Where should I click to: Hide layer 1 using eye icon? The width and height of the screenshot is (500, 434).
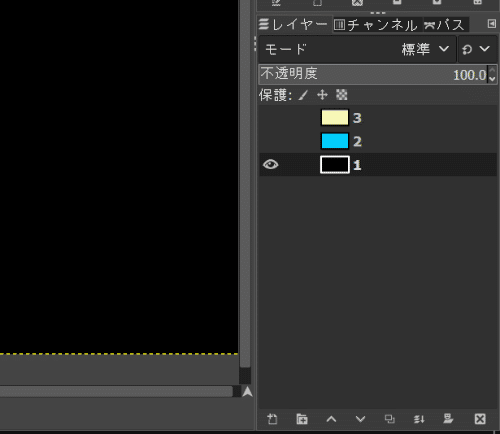[270, 164]
